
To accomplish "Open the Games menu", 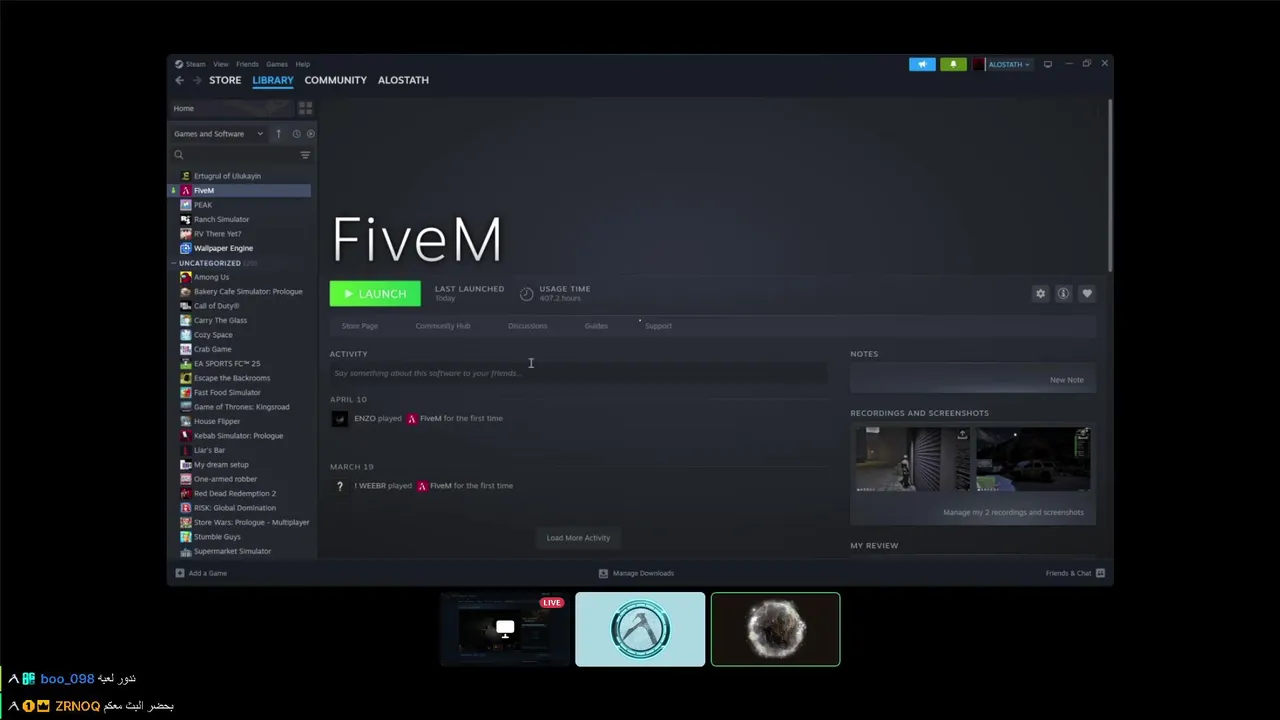I will point(277,64).
